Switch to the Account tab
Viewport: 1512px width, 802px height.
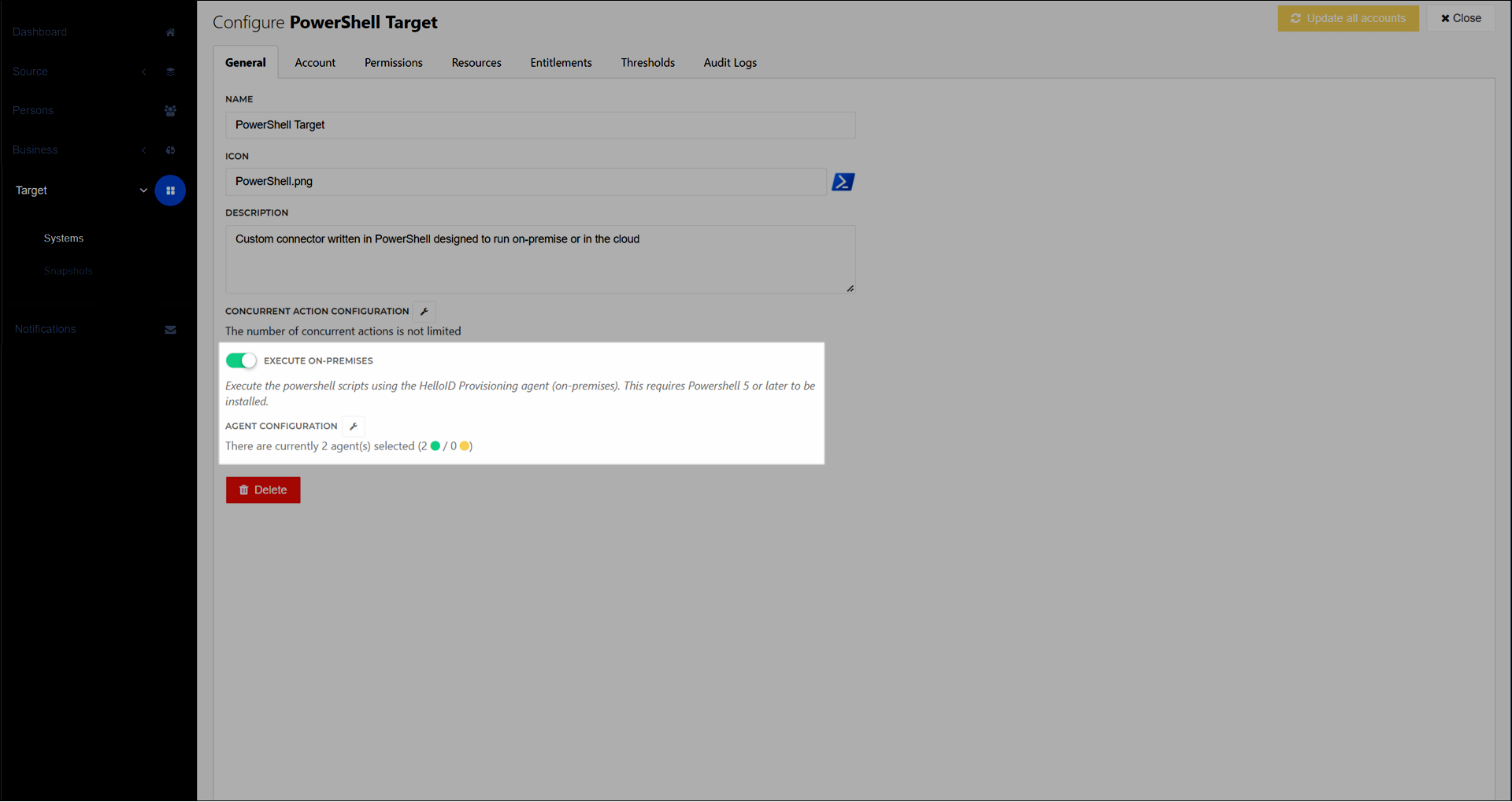tap(315, 62)
